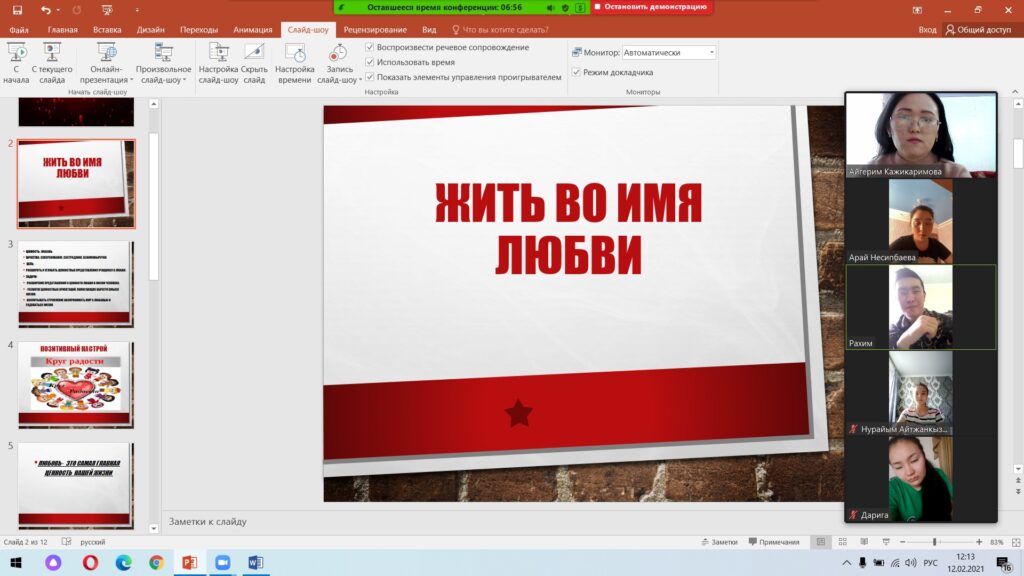Switch to Slide Sorter view
Image resolution: width=1024 pixels, height=576 pixels.
tap(842, 542)
